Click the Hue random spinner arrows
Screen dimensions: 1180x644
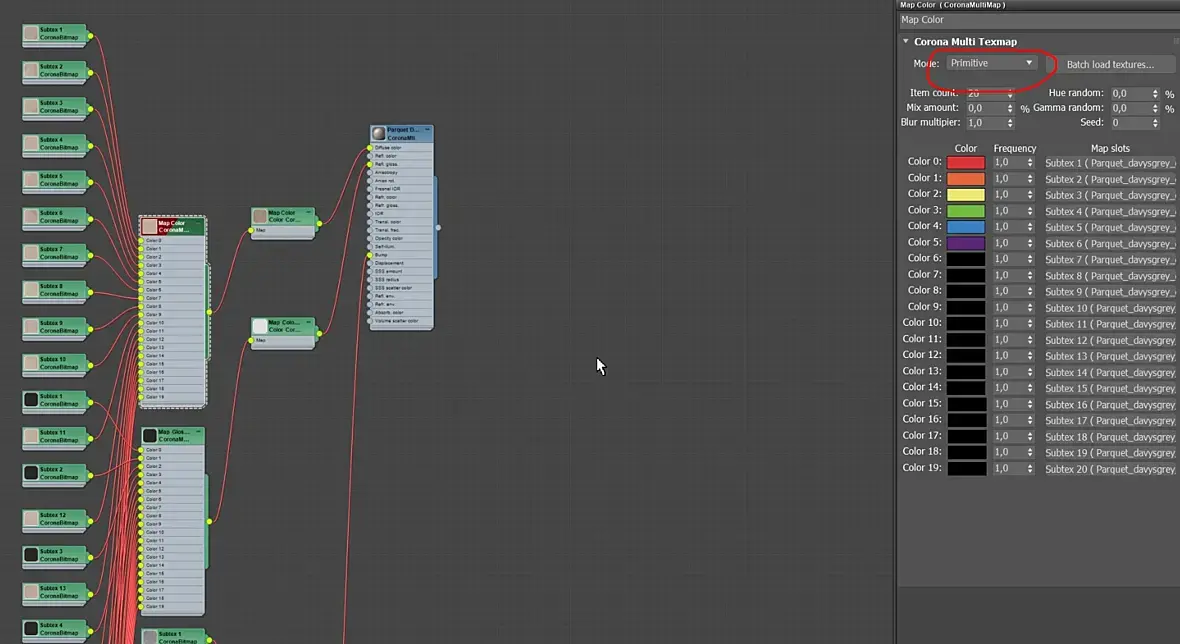pos(1155,93)
